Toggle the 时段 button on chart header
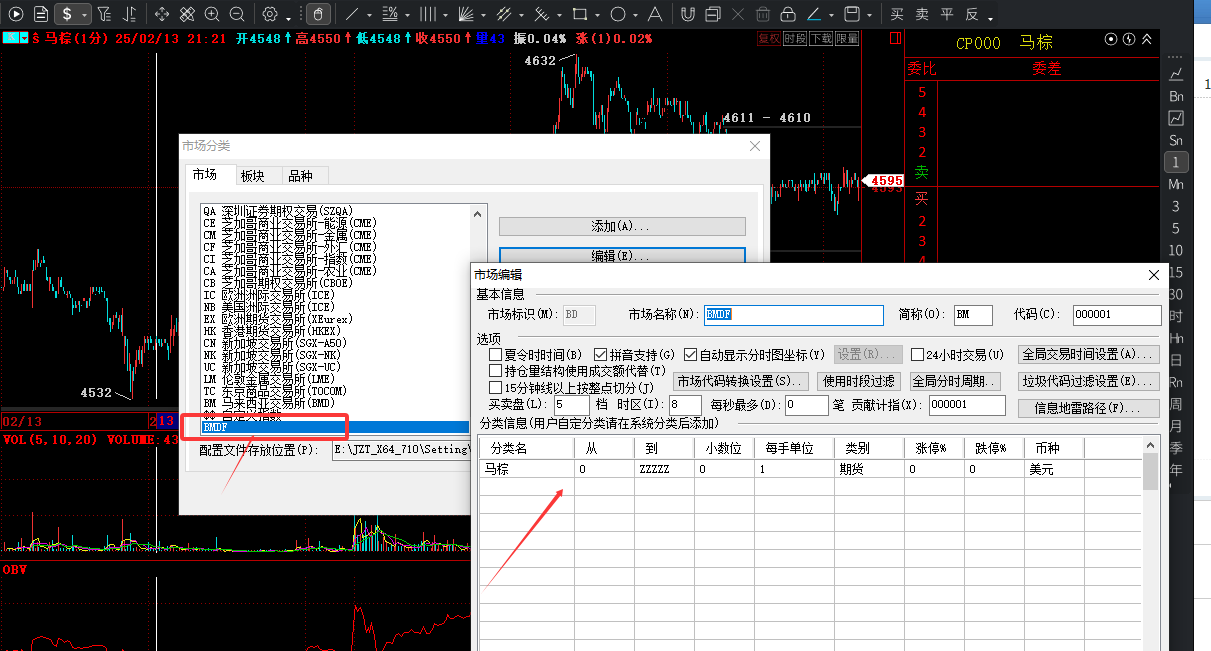 pyautogui.click(x=795, y=38)
